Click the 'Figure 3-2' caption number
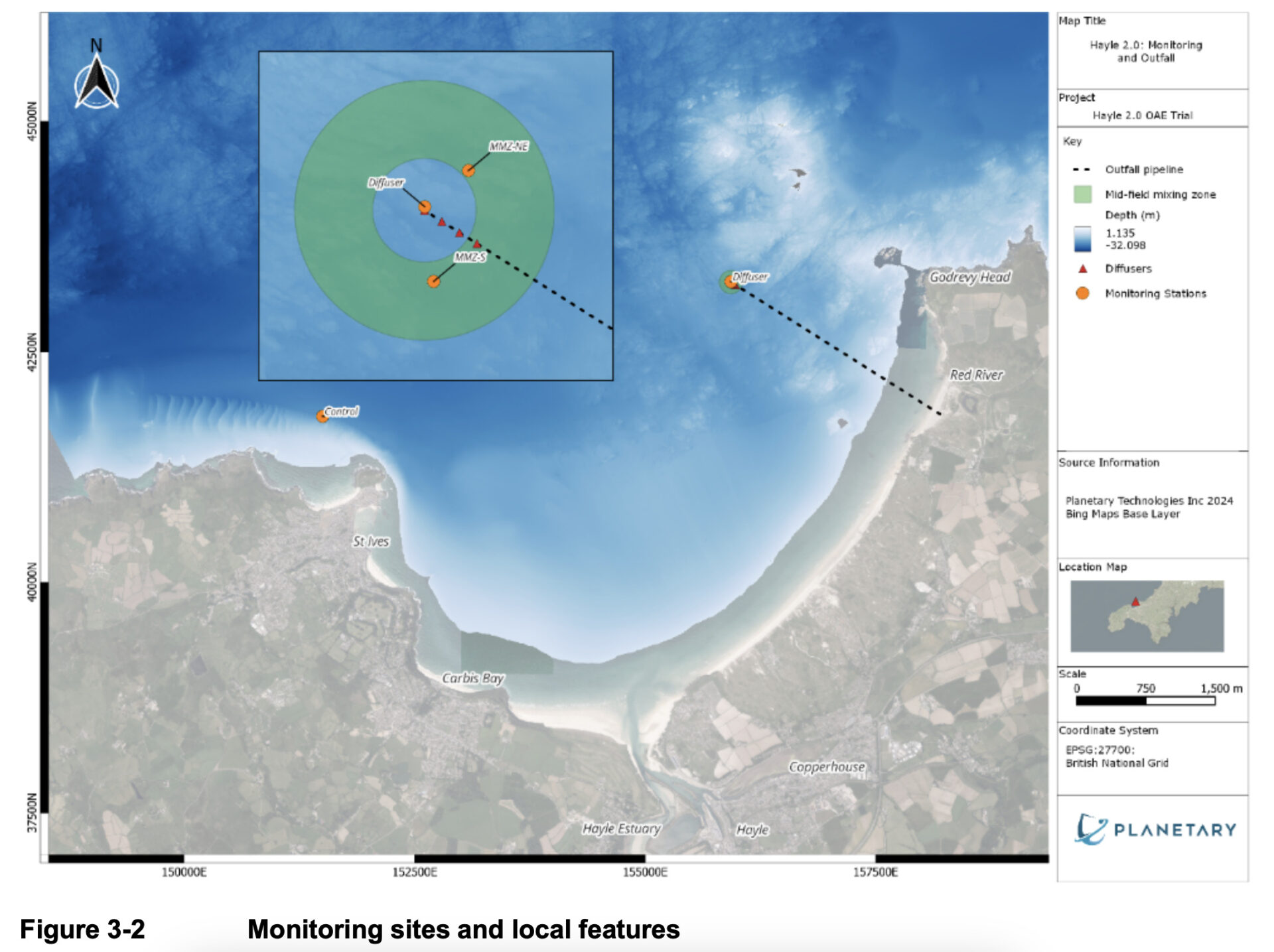1274x952 pixels. click(82, 929)
